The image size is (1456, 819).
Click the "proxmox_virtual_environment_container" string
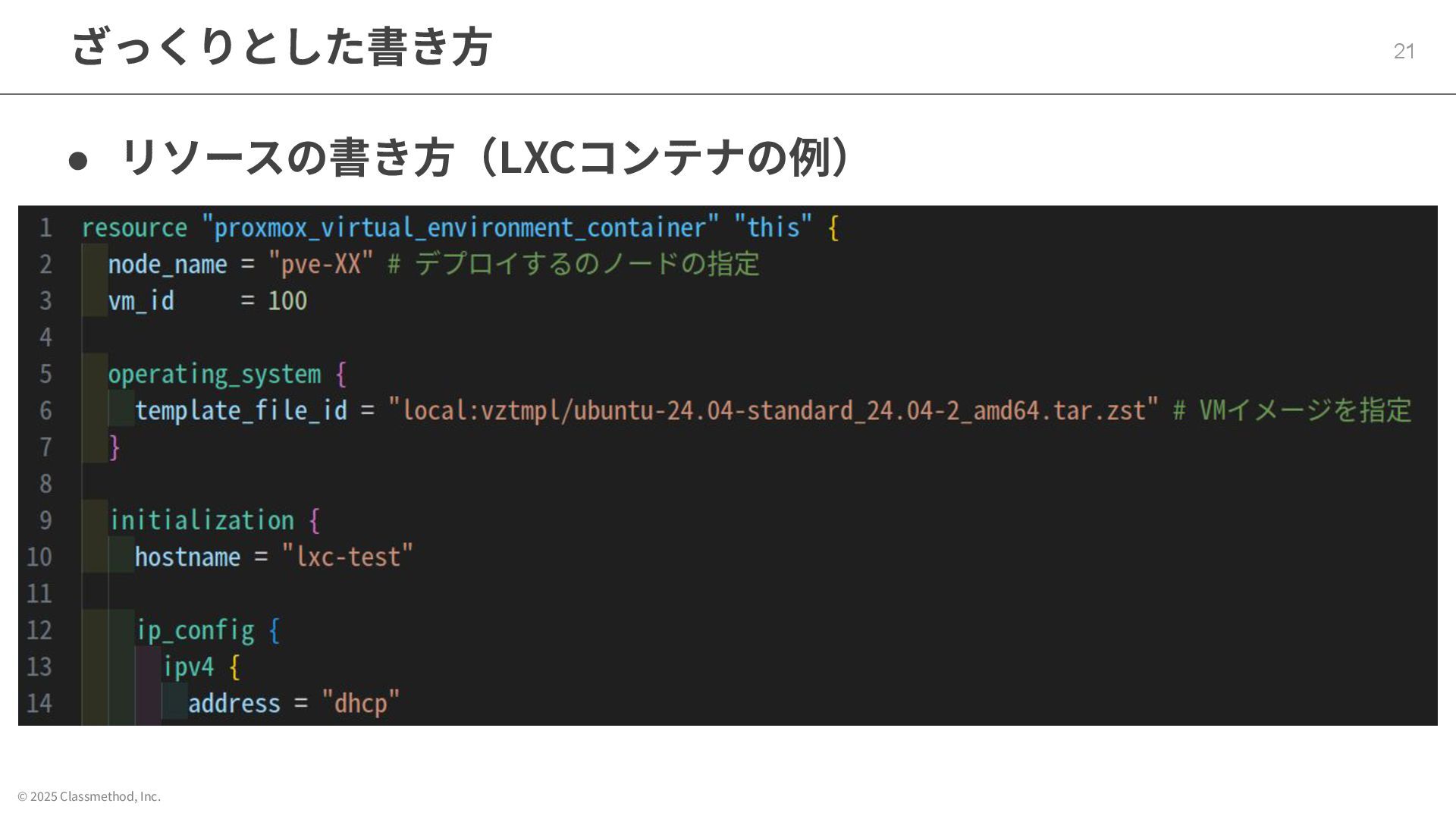click(x=460, y=227)
